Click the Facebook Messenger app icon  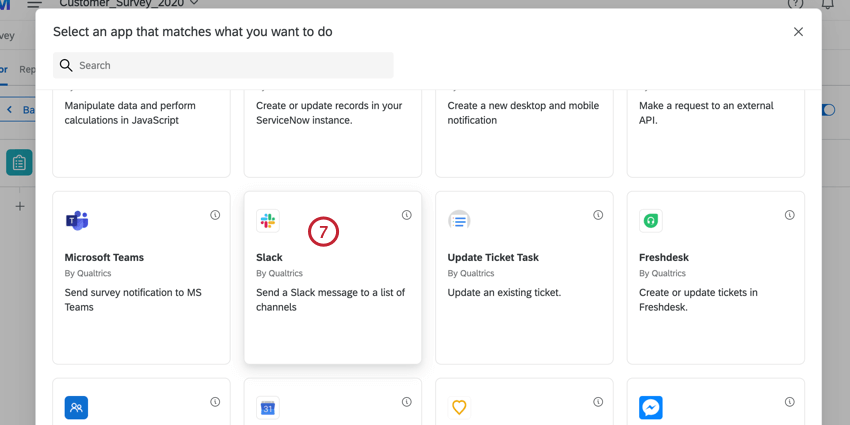point(651,407)
